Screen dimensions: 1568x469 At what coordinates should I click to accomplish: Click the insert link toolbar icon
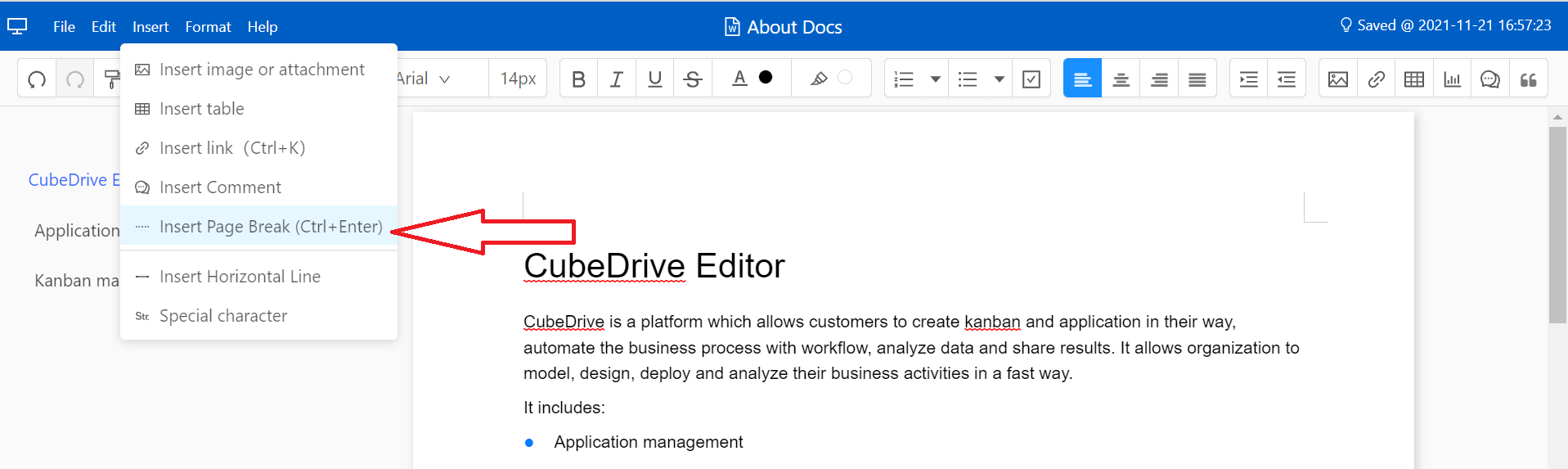coord(1377,79)
